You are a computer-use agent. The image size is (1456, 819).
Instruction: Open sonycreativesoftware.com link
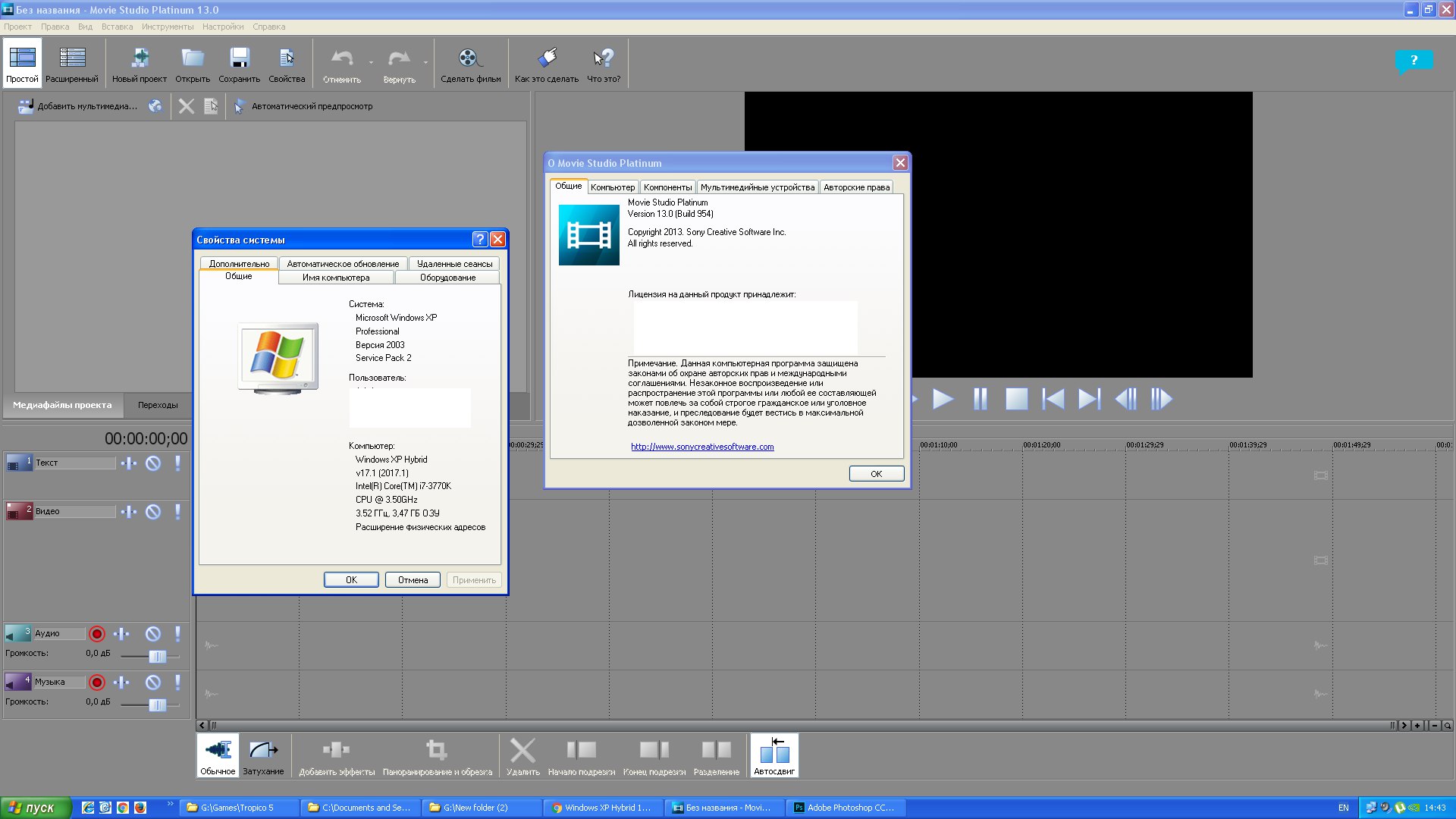click(702, 447)
